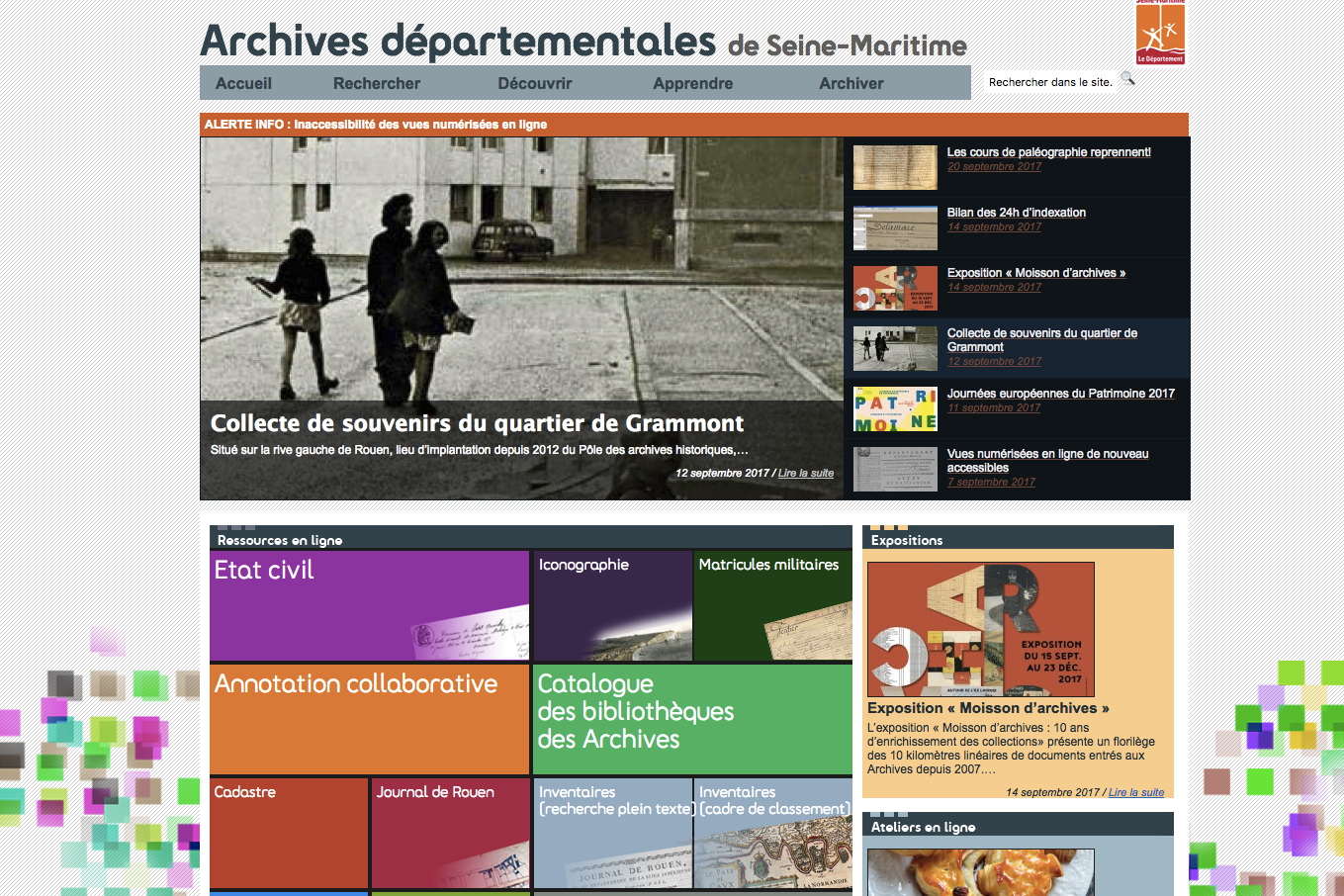Click the '7 septembre 2017' date
1344x896 pixels.
pyautogui.click(x=991, y=483)
